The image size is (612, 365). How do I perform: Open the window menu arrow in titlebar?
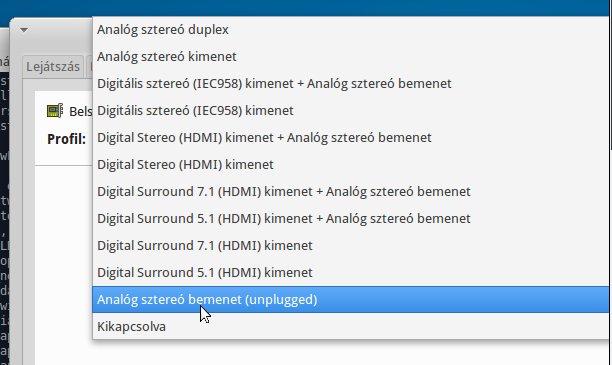pyautogui.click(x=24, y=30)
